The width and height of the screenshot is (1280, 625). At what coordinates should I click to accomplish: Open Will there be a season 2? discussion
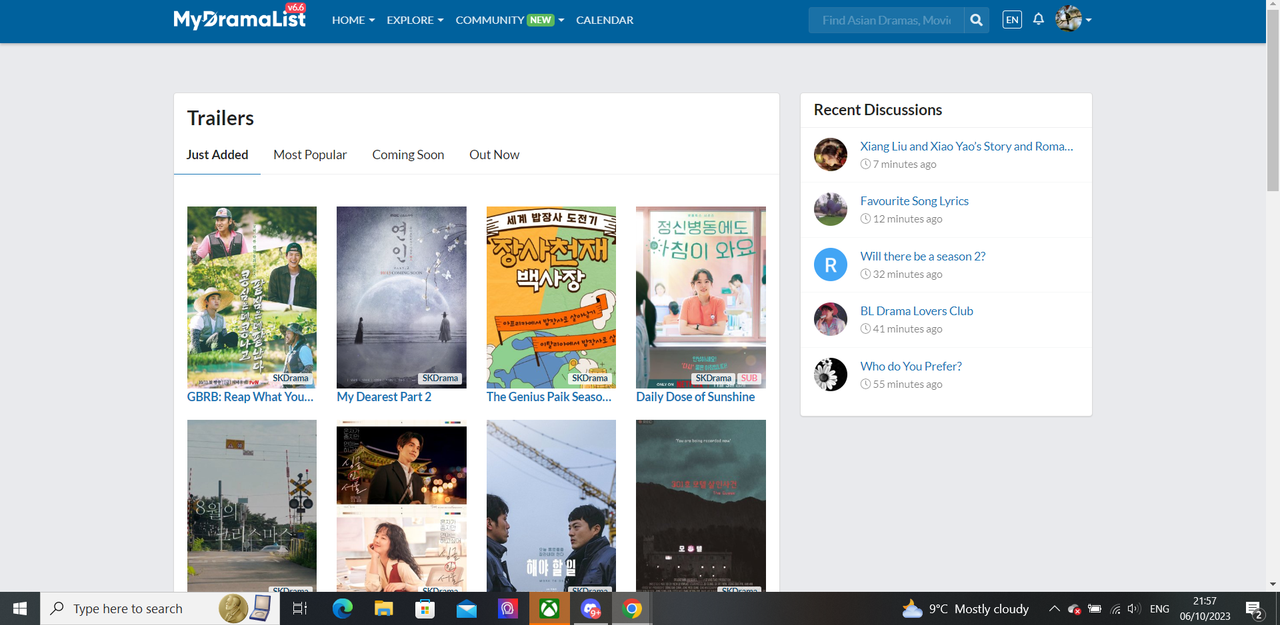(x=922, y=256)
